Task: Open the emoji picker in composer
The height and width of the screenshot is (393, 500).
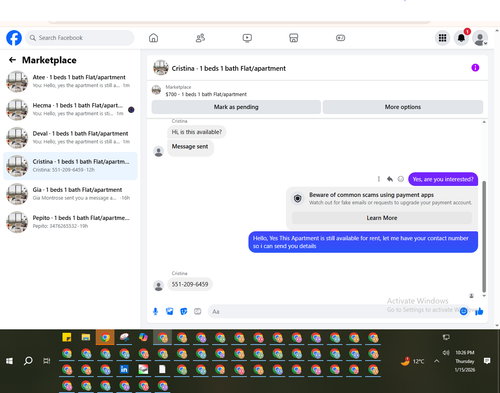Action: [463, 311]
